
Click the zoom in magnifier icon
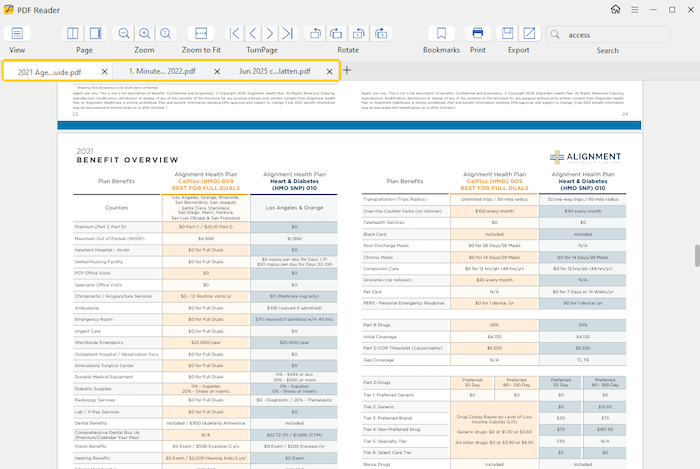pos(145,33)
